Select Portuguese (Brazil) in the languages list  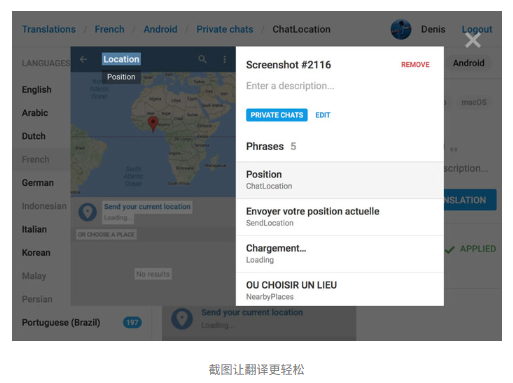pos(61,323)
